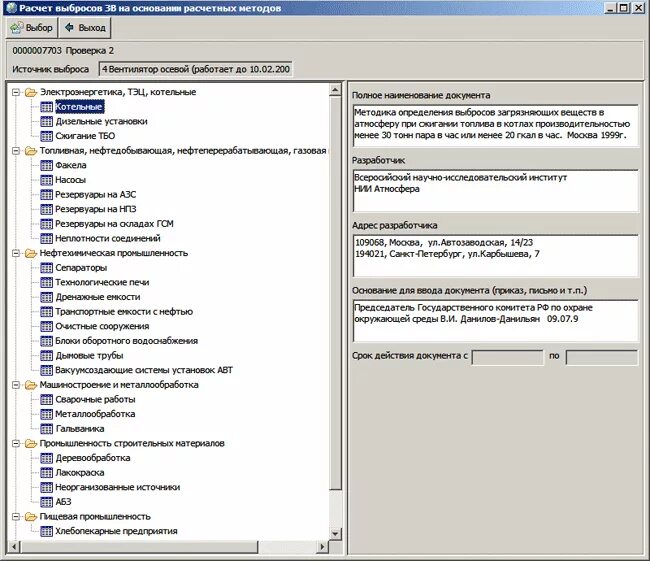This screenshot has width=650, height=561.
Task: Click table icon beside Транспортные емкости с нефтью
Action: [46, 311]
